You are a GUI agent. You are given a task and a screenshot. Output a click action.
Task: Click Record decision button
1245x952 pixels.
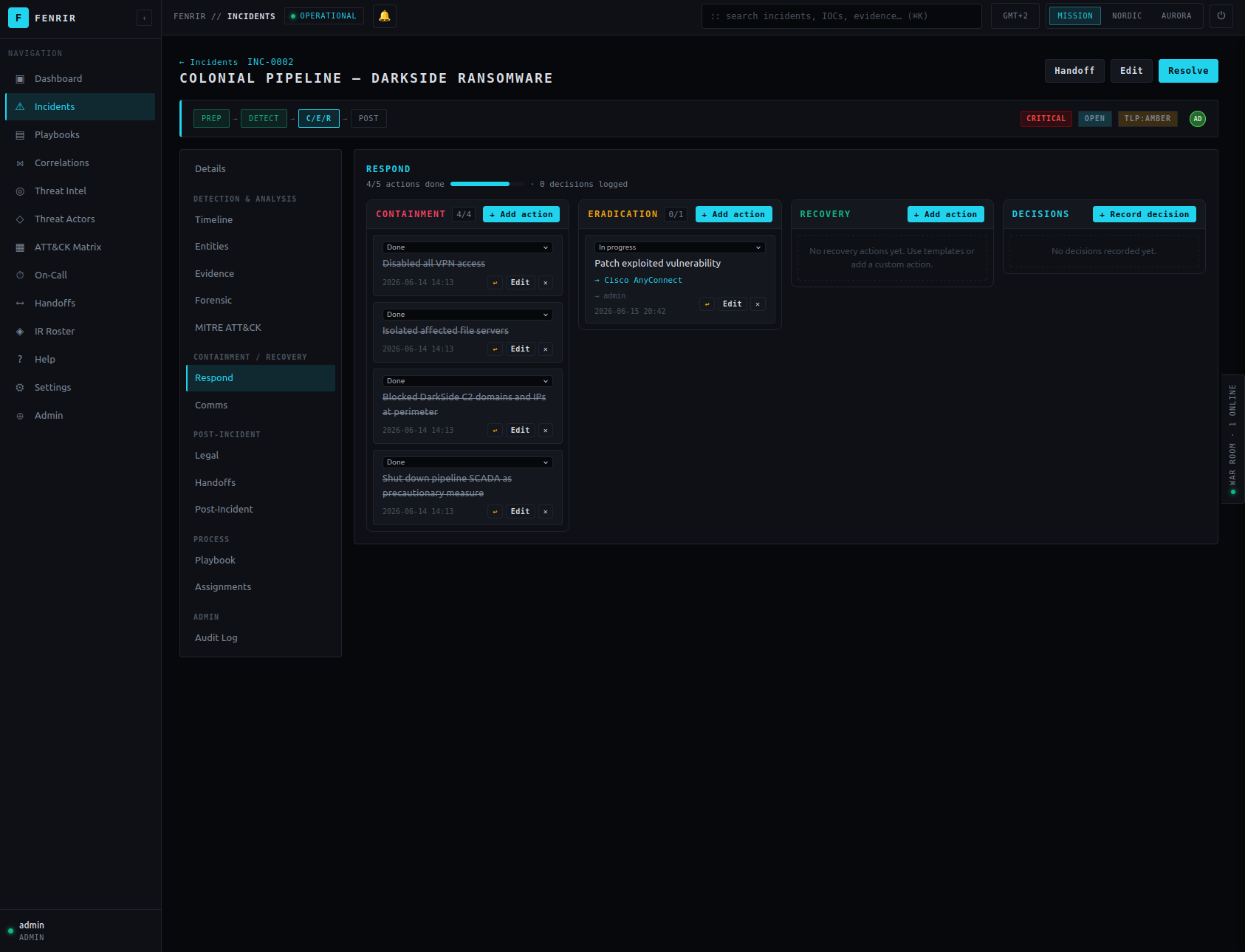point(1145,214)
